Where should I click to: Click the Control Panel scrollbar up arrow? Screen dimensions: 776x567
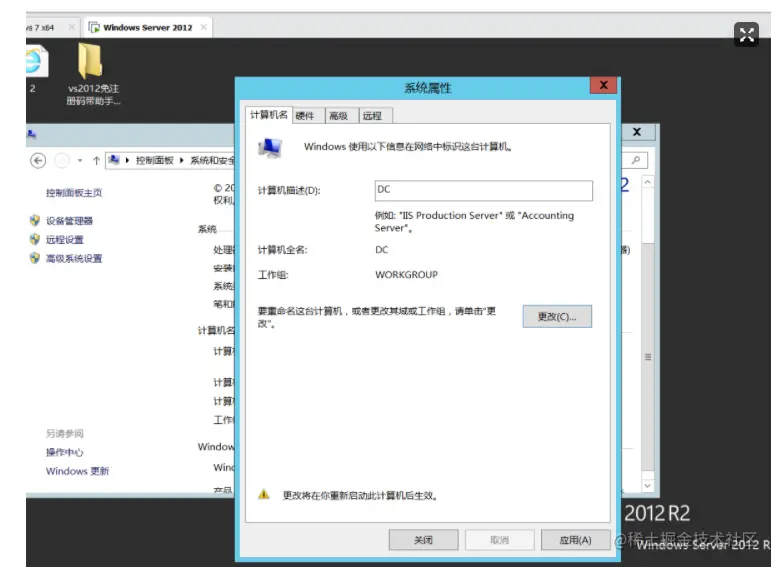pyautogui.click(x=647, y=182)
